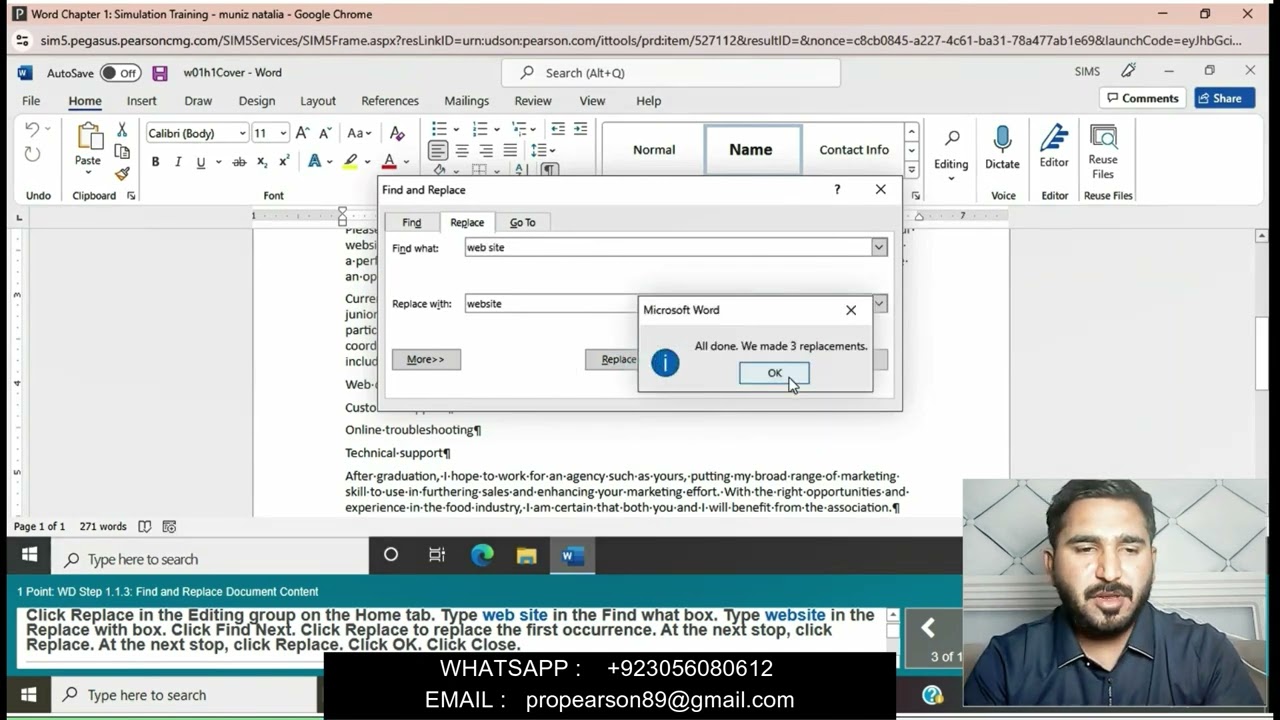Screen dimensions: 1280x720
Task: Toggle Show/Hide paragraph marks
Action: [x=549, y=170]
